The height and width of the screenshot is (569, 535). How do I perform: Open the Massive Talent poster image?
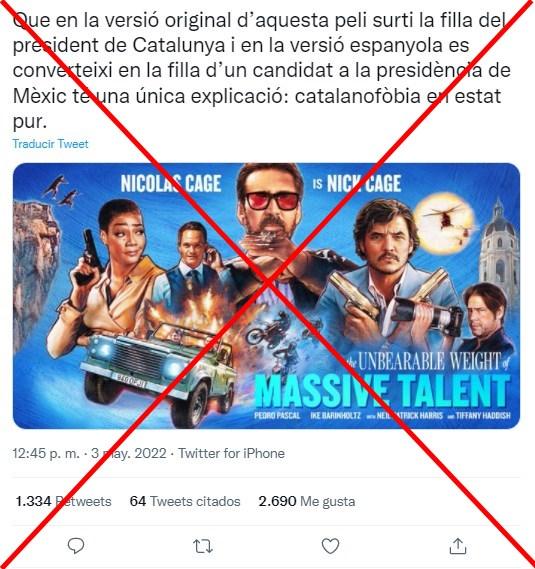266,295
